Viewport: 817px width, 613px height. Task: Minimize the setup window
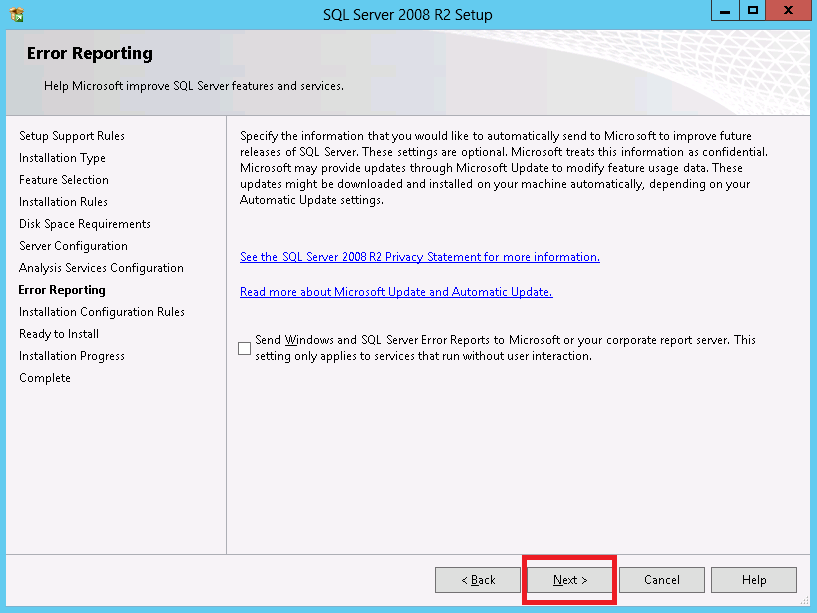tap(725, 10)
